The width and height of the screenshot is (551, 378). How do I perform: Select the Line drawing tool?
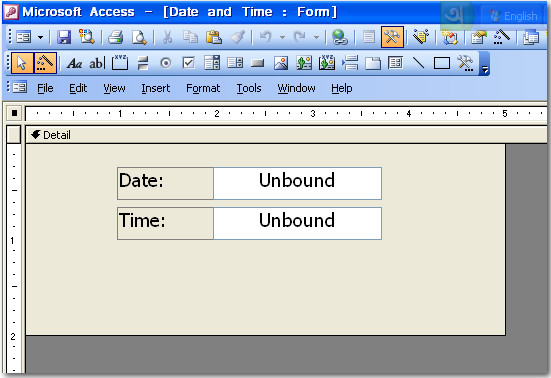419,63
